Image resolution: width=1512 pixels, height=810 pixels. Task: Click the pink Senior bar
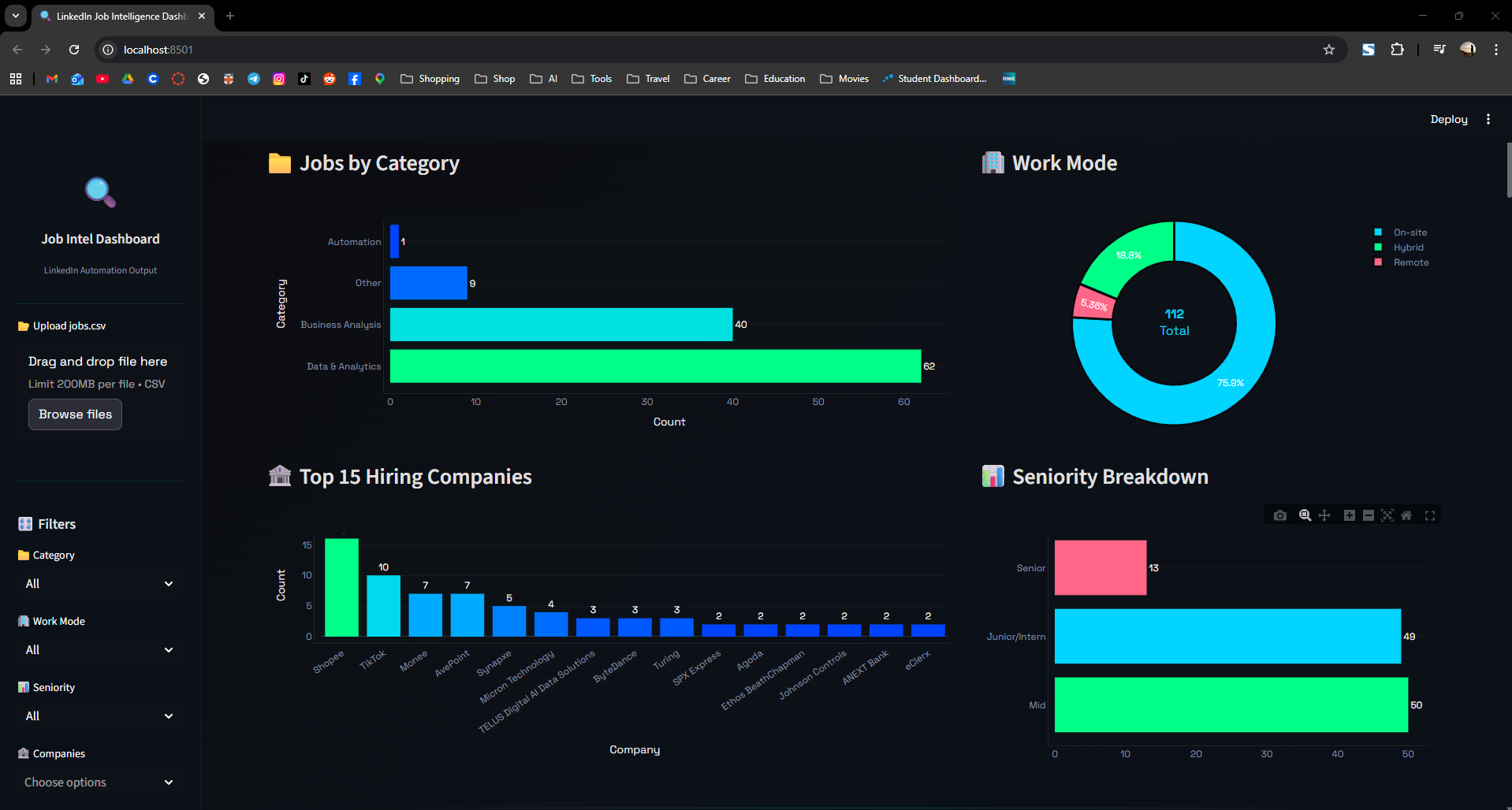pyautogui.click(x=1100, y=567)
